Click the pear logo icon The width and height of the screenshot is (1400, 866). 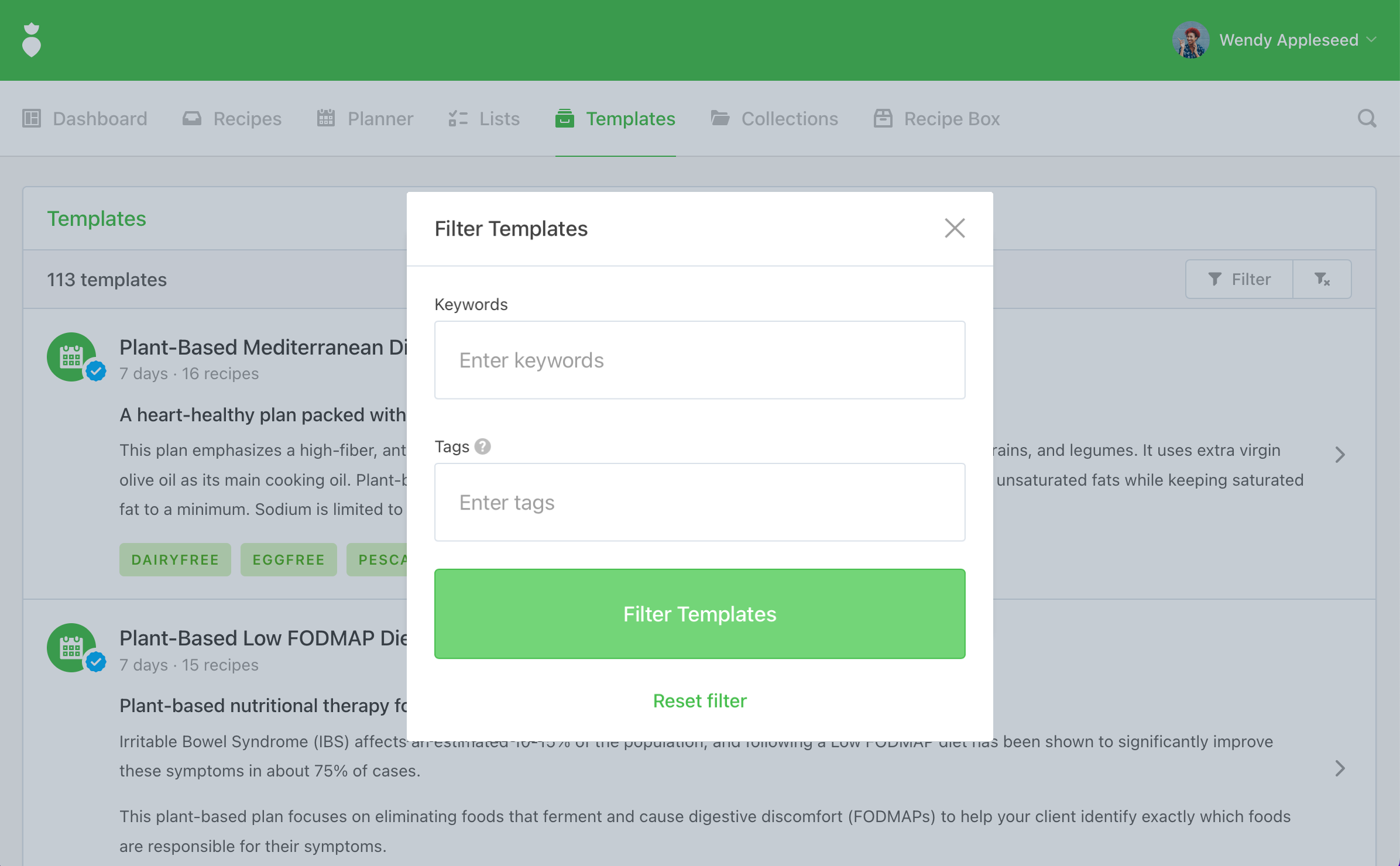tap(32, 40)
